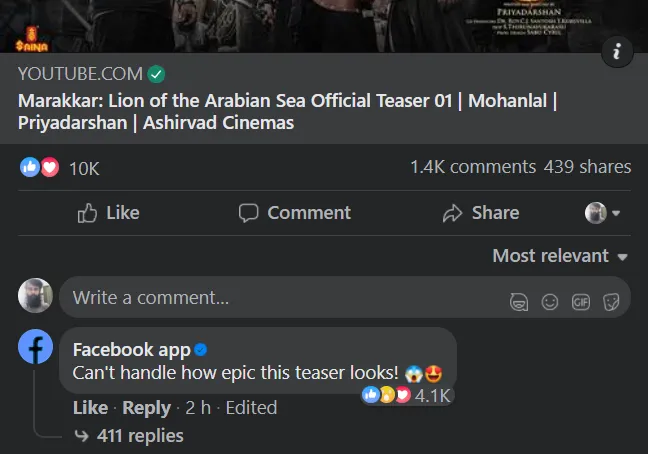
Task: Click the Share button on the post
Action: (480, 213)
